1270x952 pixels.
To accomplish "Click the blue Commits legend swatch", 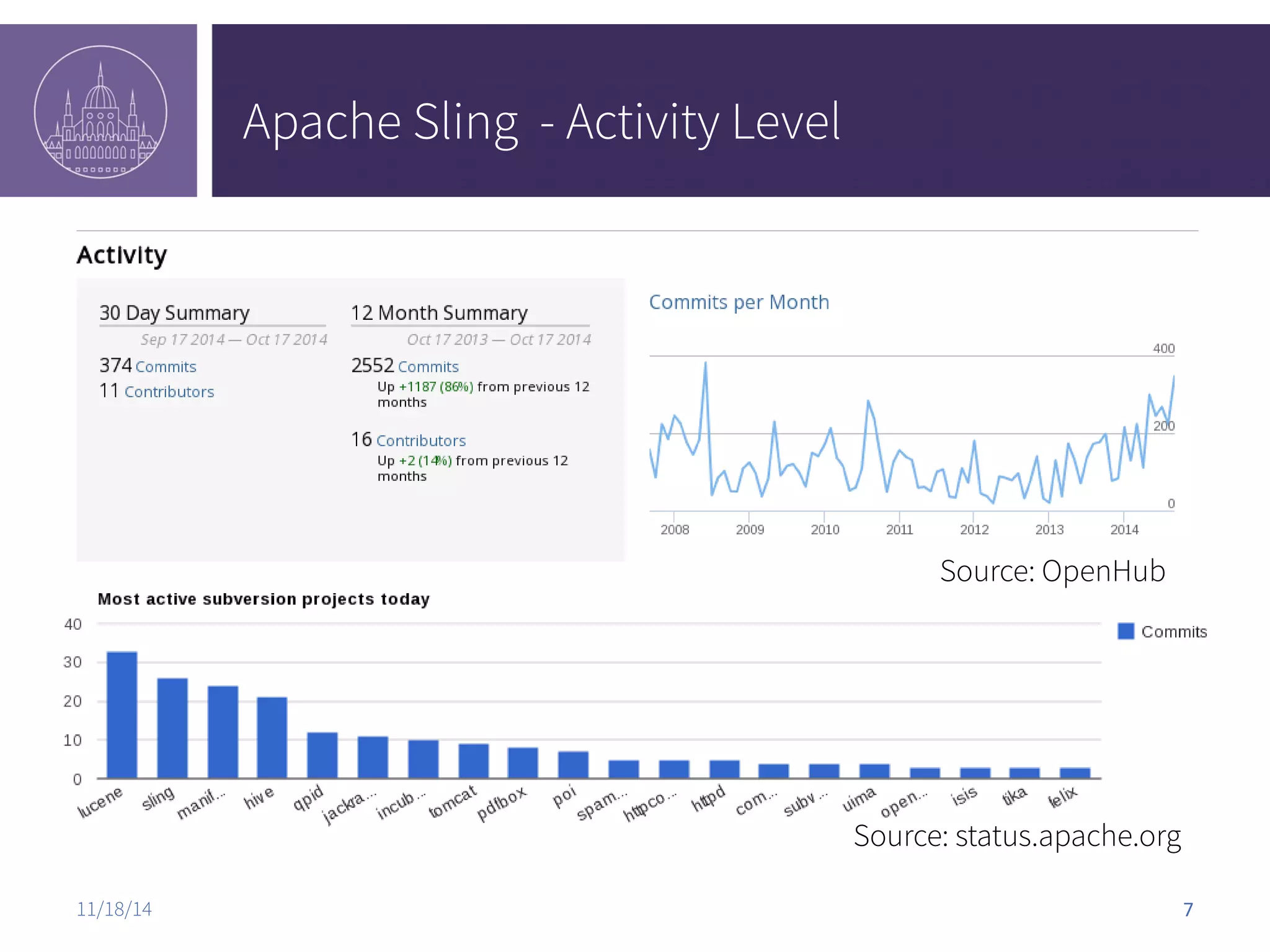I will (x=1126, y=631).
